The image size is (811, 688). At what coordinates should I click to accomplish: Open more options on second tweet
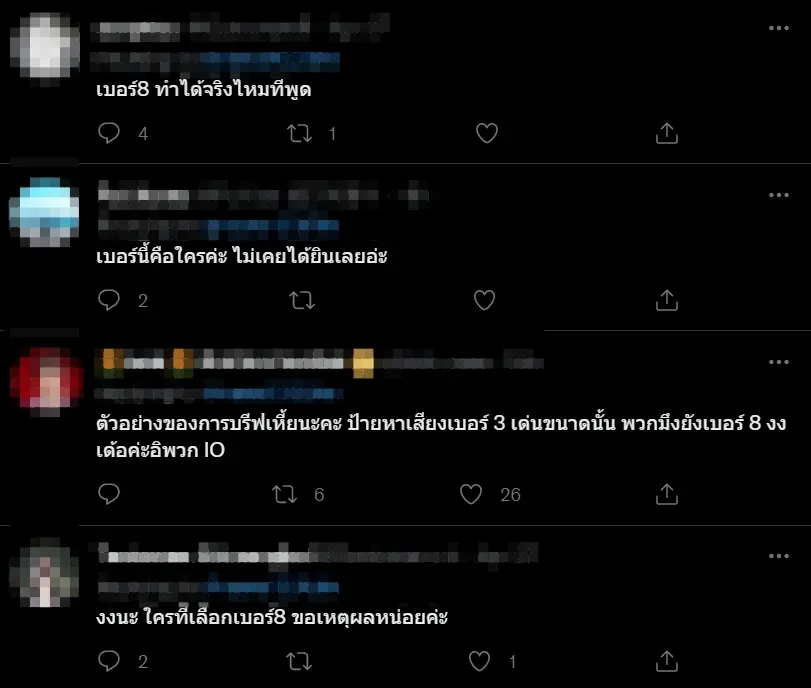click(778, 195)
